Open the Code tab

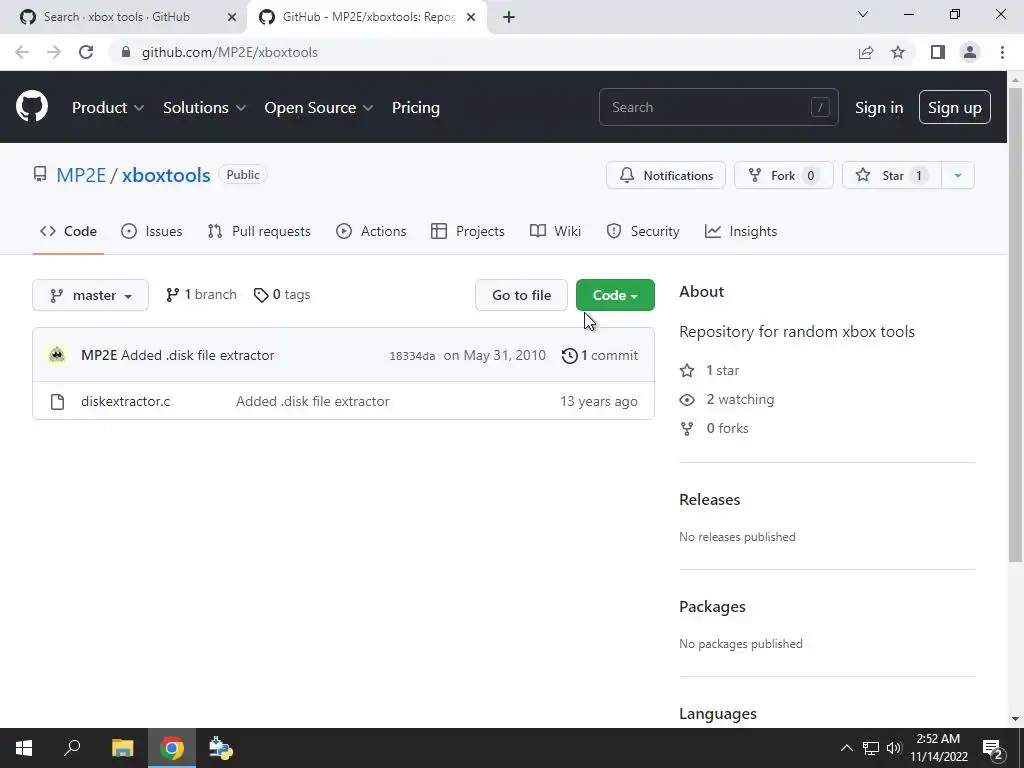[x=68, y=231]
